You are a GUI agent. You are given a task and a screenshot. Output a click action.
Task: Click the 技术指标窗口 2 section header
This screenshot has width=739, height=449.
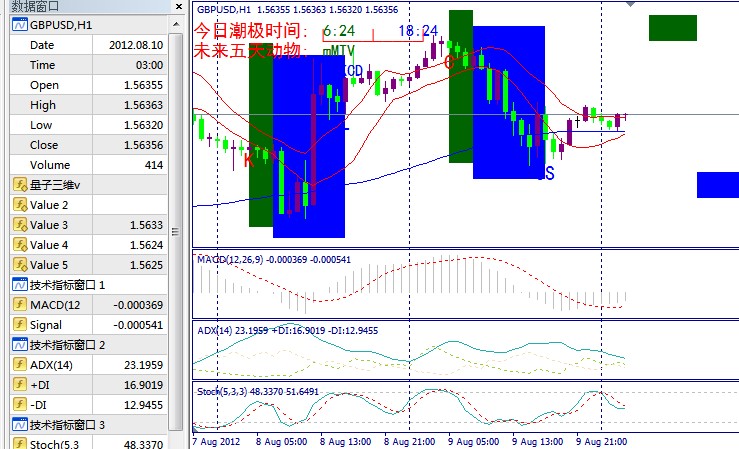(x=67, y=345)
